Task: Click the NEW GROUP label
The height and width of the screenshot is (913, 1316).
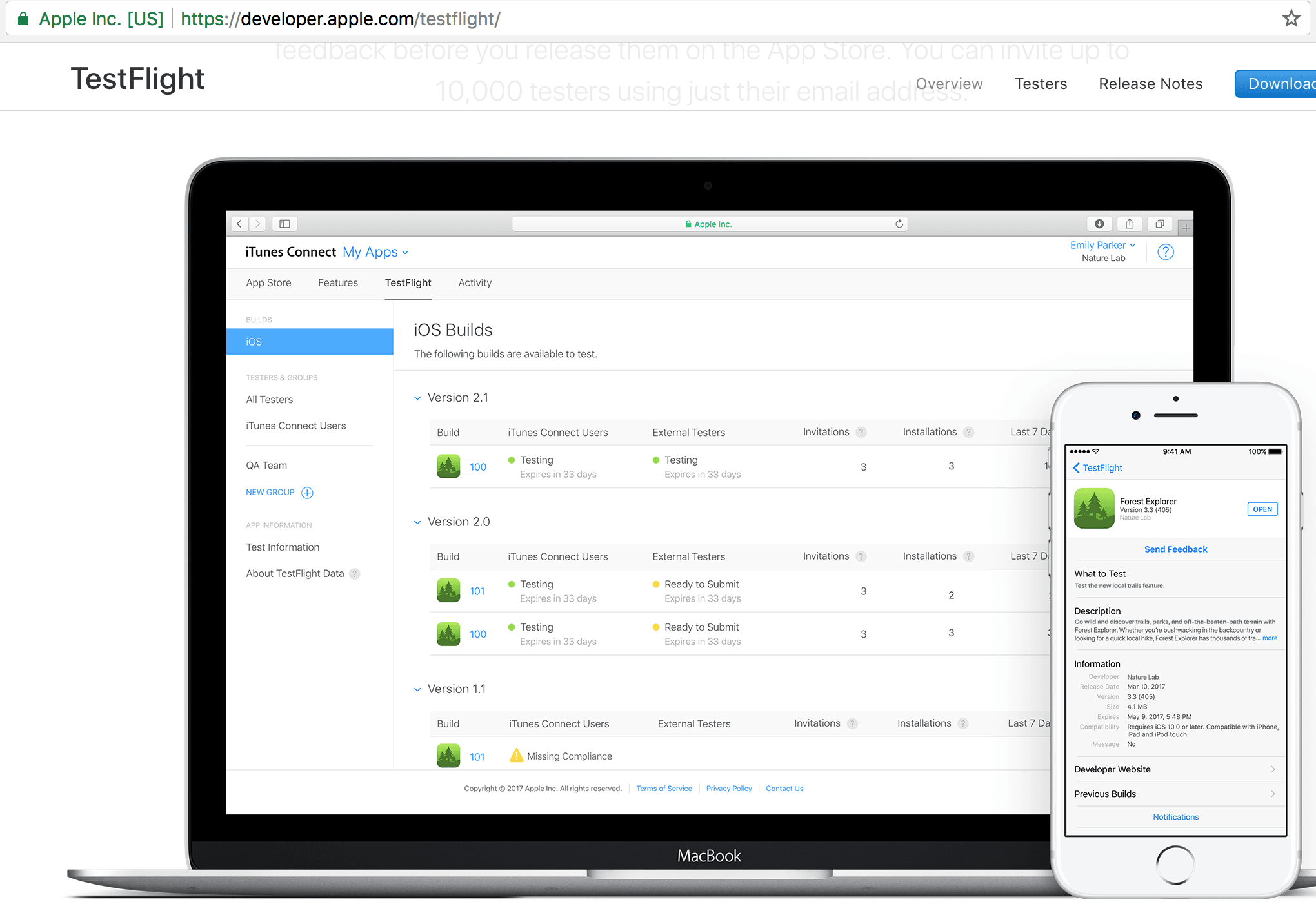Action: [x=270, y=493]
